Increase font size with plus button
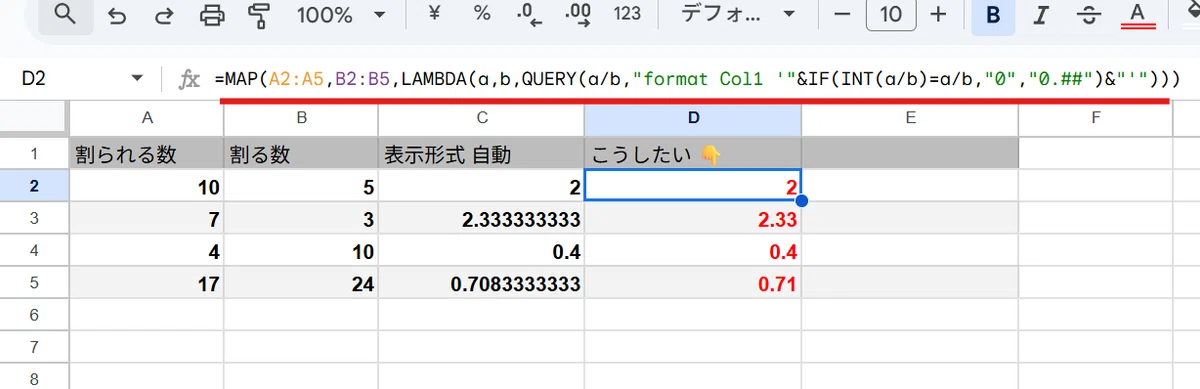The height and width of the screenshot is (389, 1200). [938, 15]
